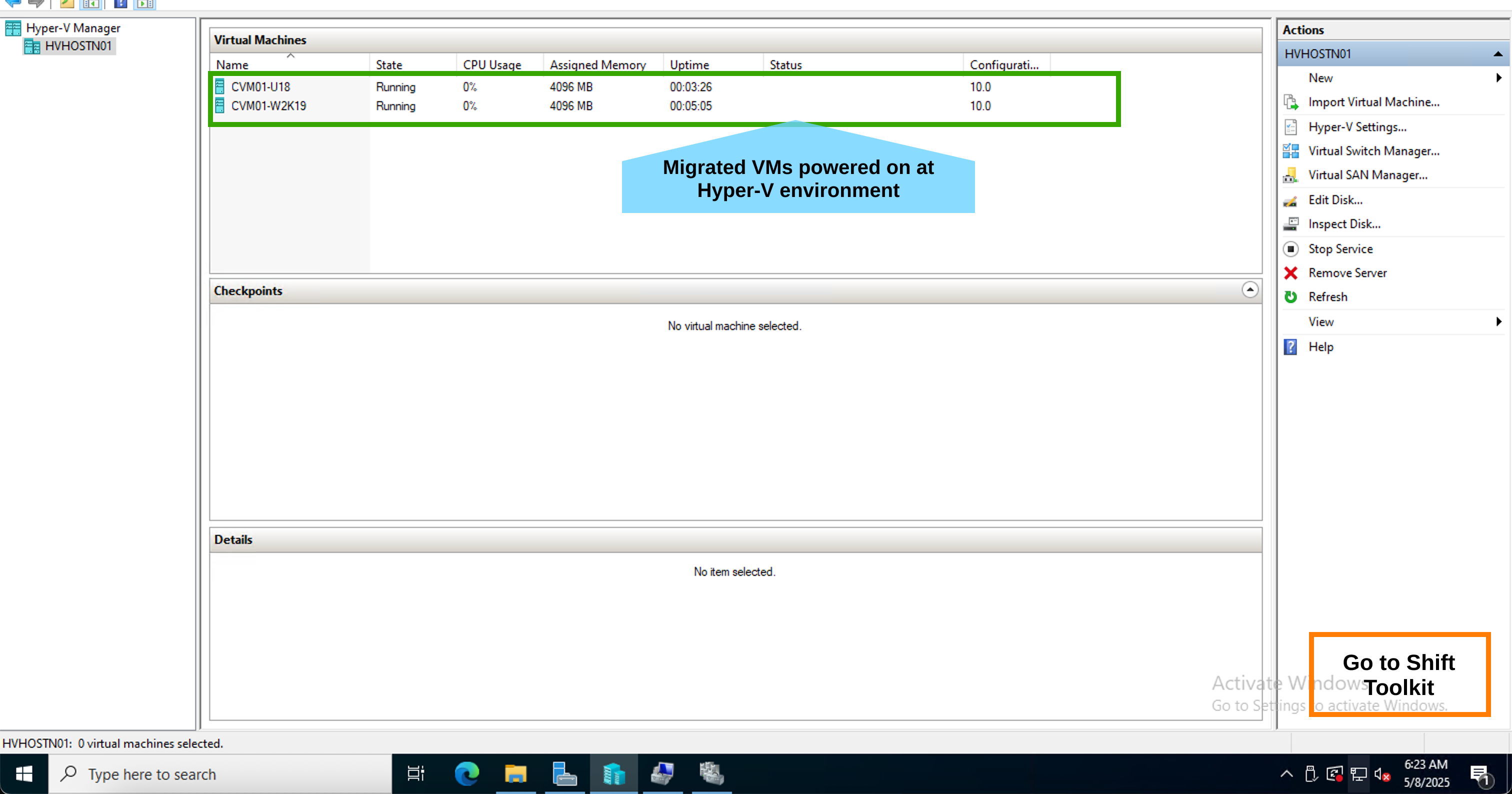
Task: Click the Hyper-V Manager root tree node
Action: pos(73,27)
